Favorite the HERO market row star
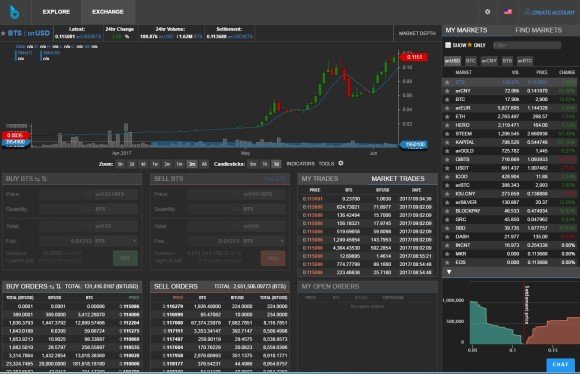 click(x=447, y=125)
